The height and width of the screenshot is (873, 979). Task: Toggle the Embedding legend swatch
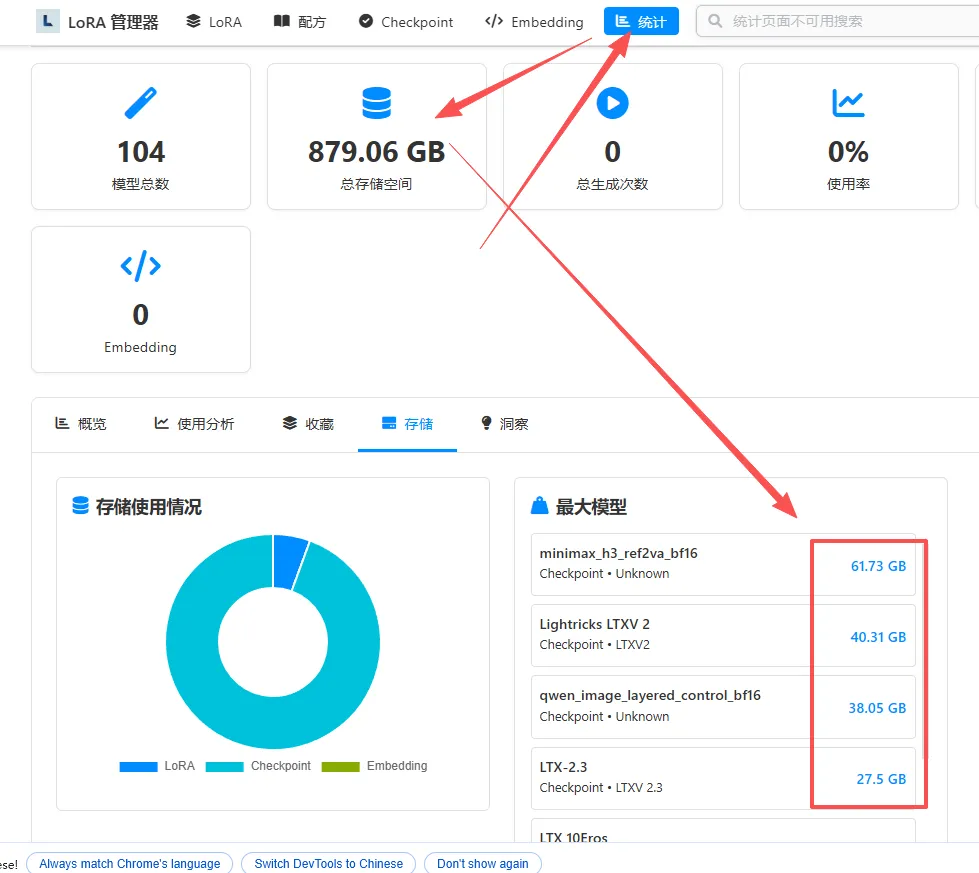pyautogui.click(x=340, y=767)
